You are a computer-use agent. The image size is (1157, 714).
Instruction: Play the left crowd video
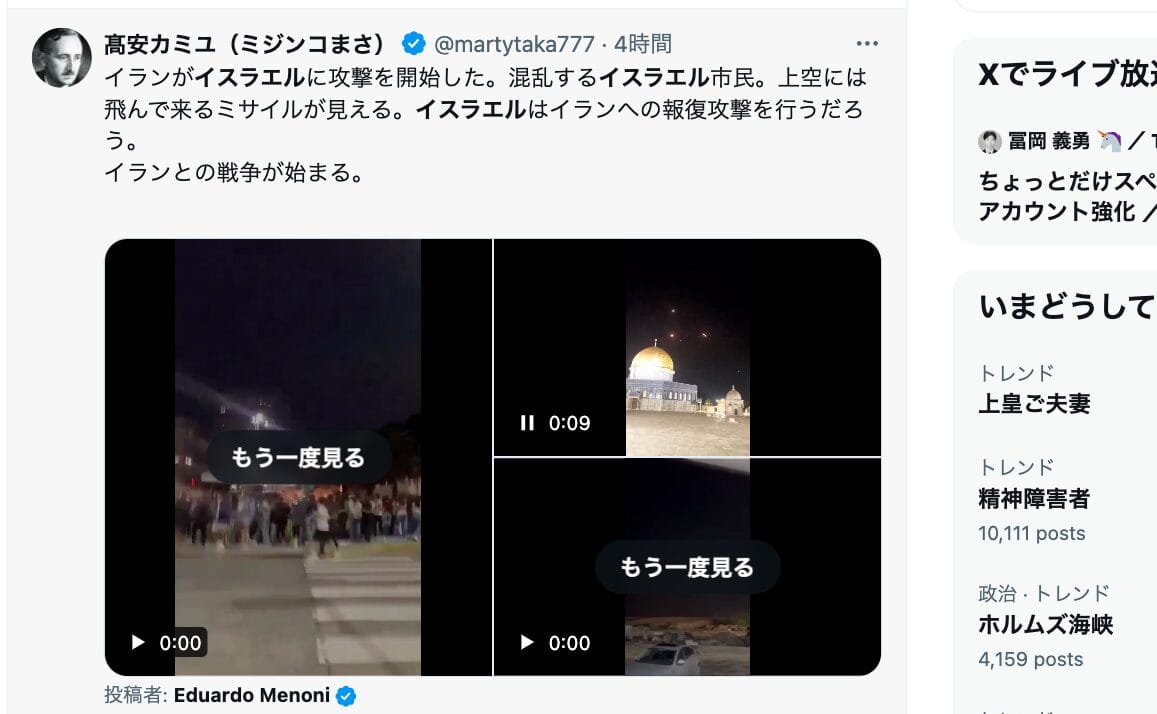(138, 642)
